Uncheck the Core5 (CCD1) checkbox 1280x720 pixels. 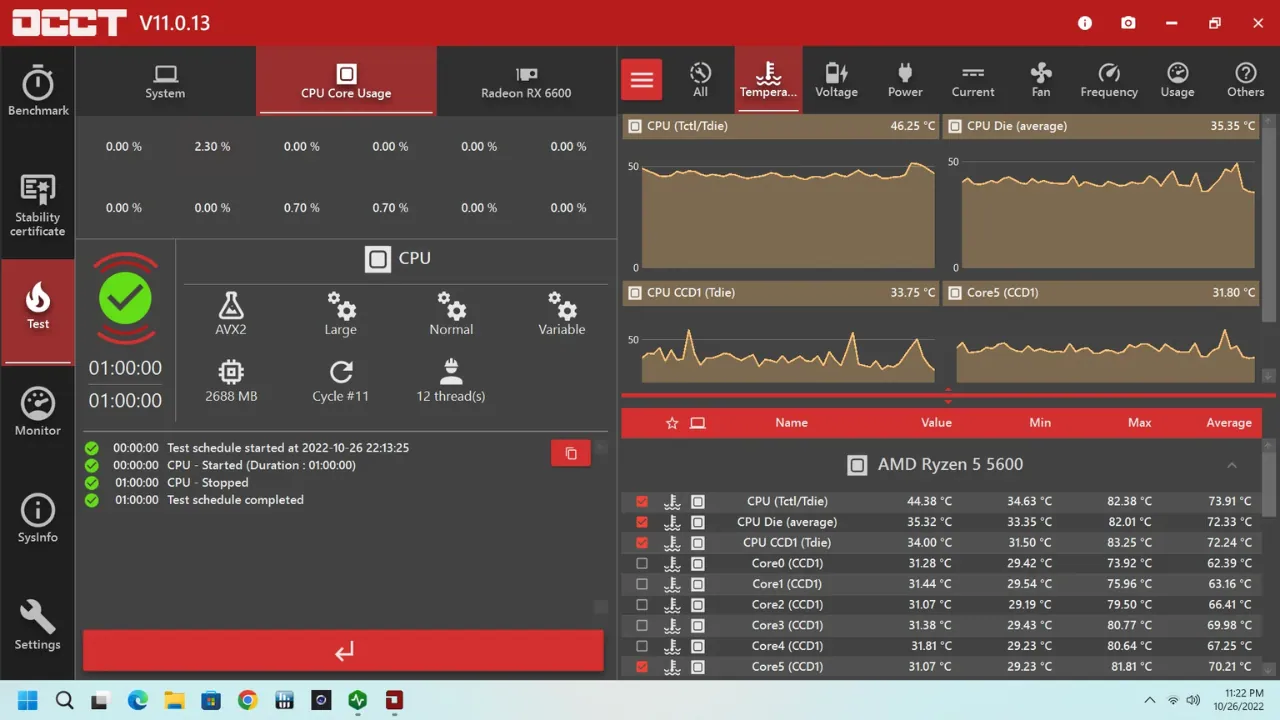tap(642, 667)
